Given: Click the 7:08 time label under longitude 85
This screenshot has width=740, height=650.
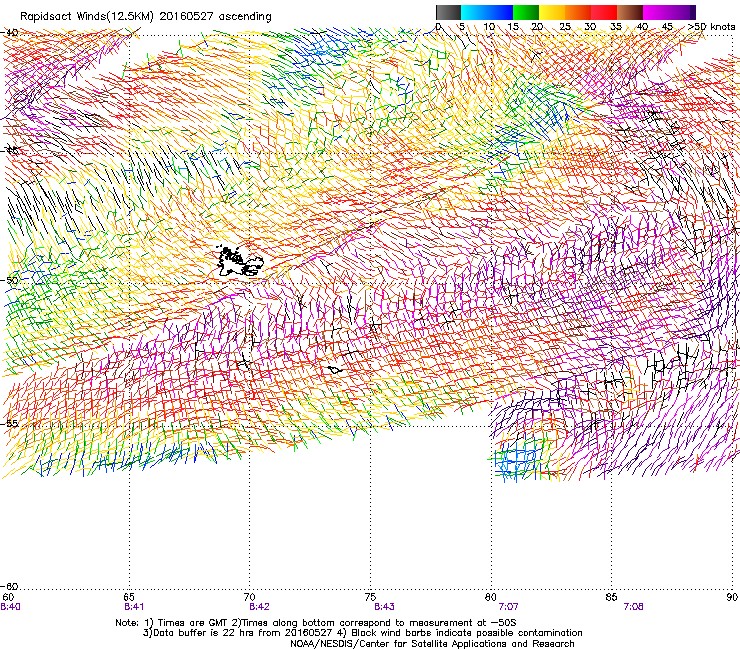Looking at the screenshot, I should 633,607.
